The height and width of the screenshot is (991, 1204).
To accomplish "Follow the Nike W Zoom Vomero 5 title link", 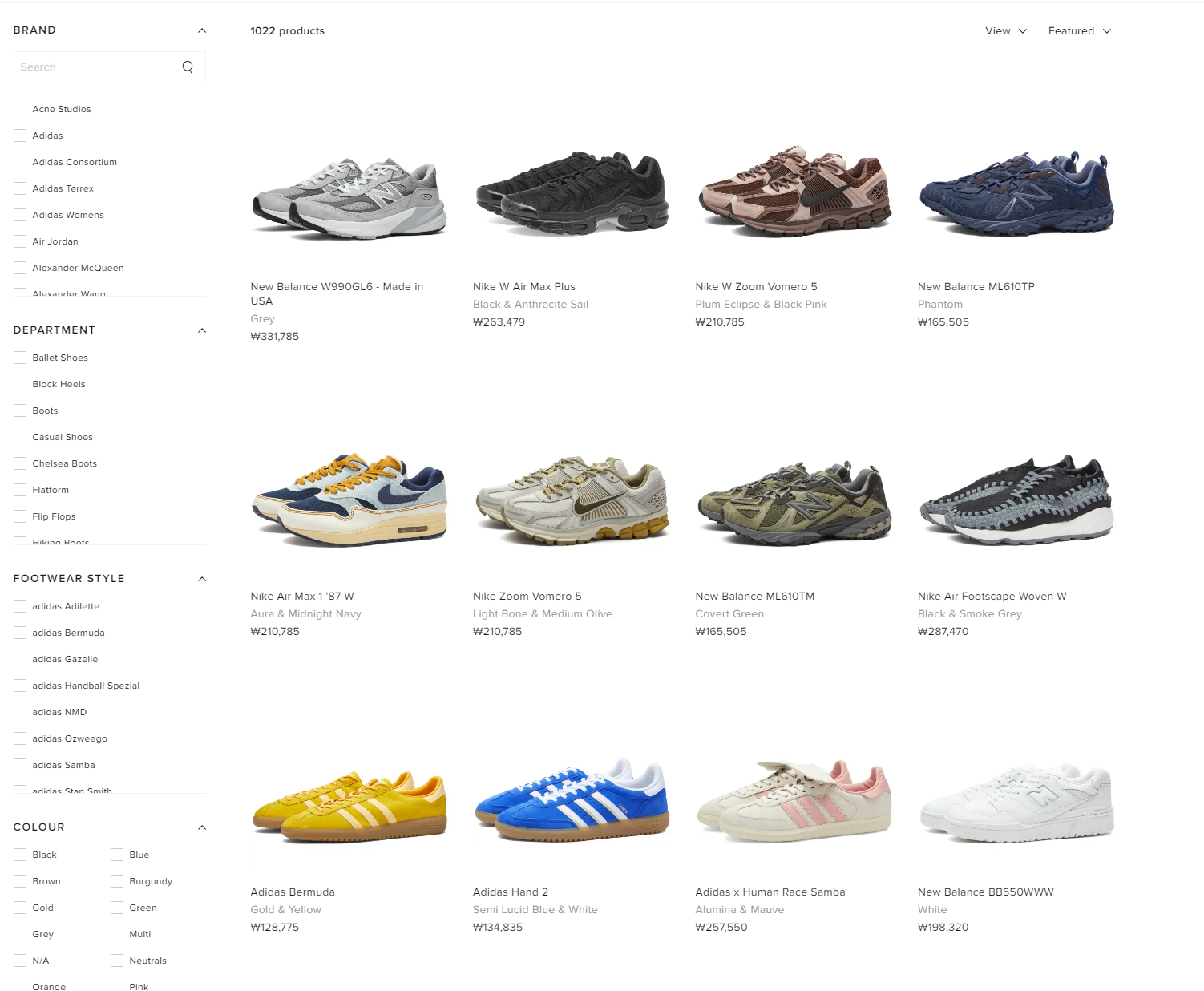I will point(757,287).
